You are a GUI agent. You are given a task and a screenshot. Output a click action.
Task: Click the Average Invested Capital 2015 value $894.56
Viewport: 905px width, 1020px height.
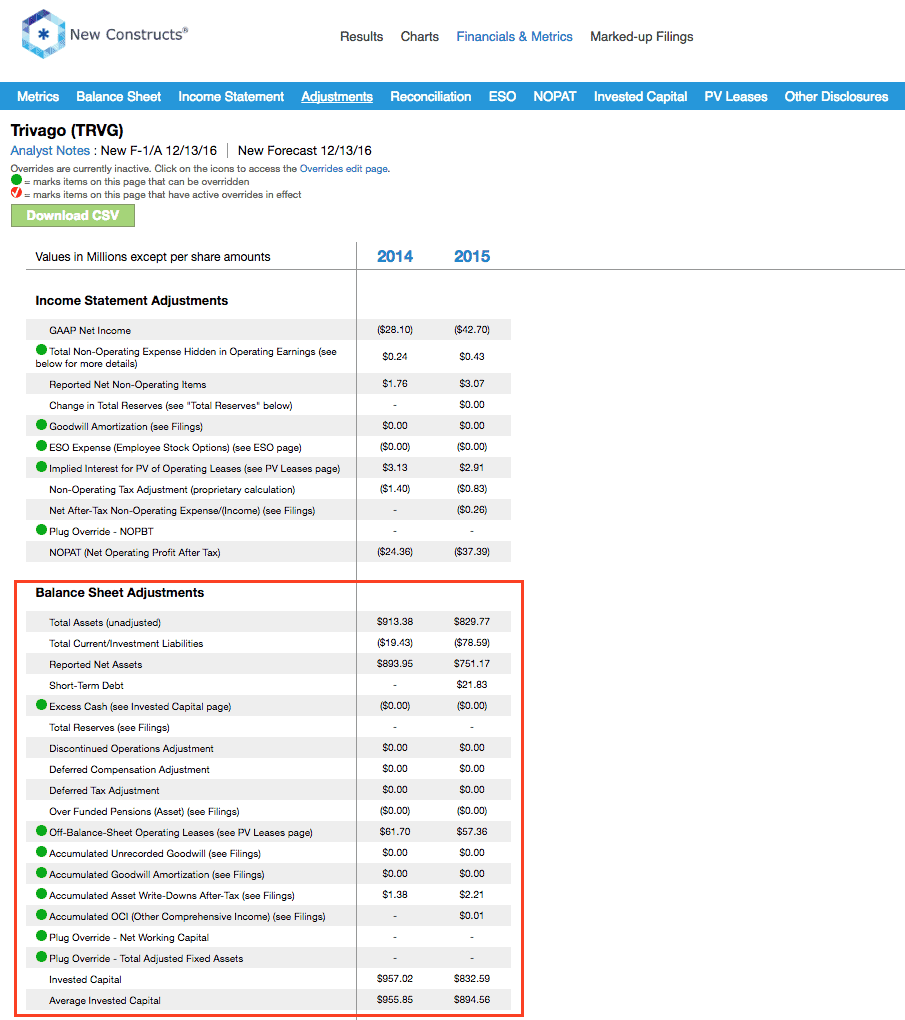tap(472, 999)
